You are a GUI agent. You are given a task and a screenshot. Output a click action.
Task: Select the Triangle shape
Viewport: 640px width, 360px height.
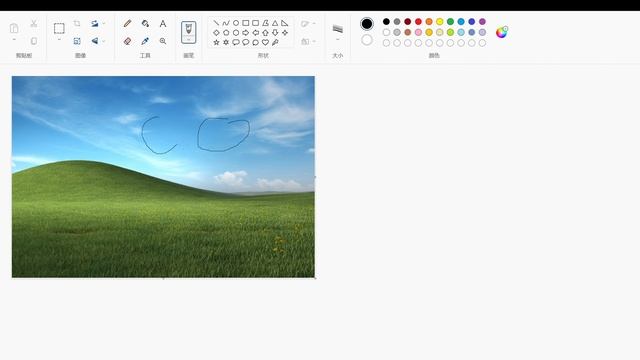[x=275, y=23]
